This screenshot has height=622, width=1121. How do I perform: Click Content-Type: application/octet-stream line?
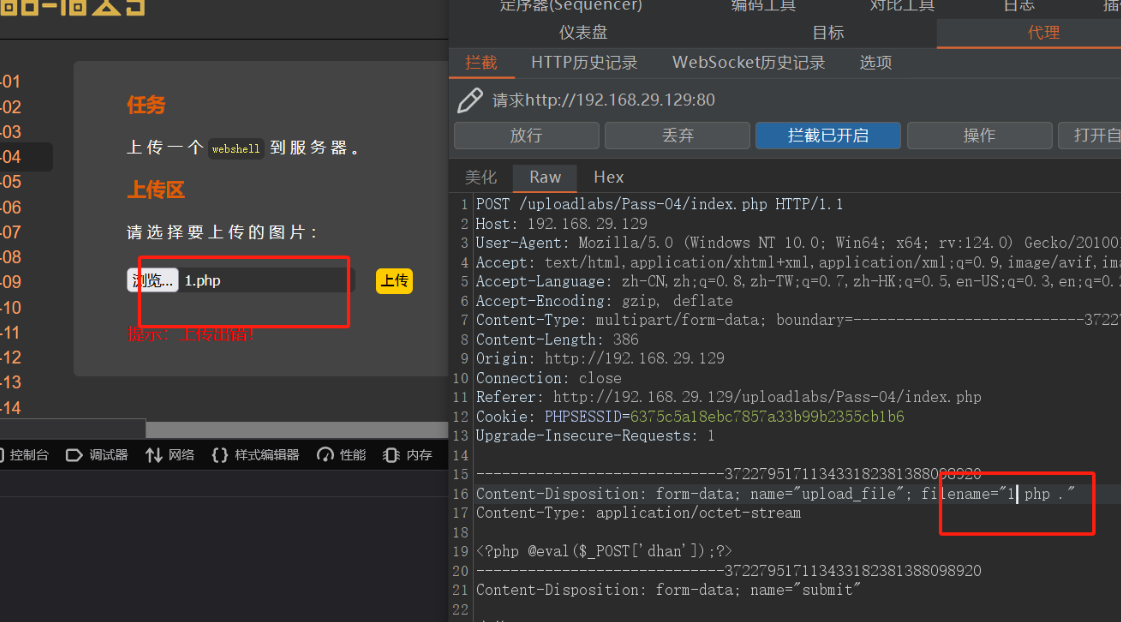[x=638, y=513]
